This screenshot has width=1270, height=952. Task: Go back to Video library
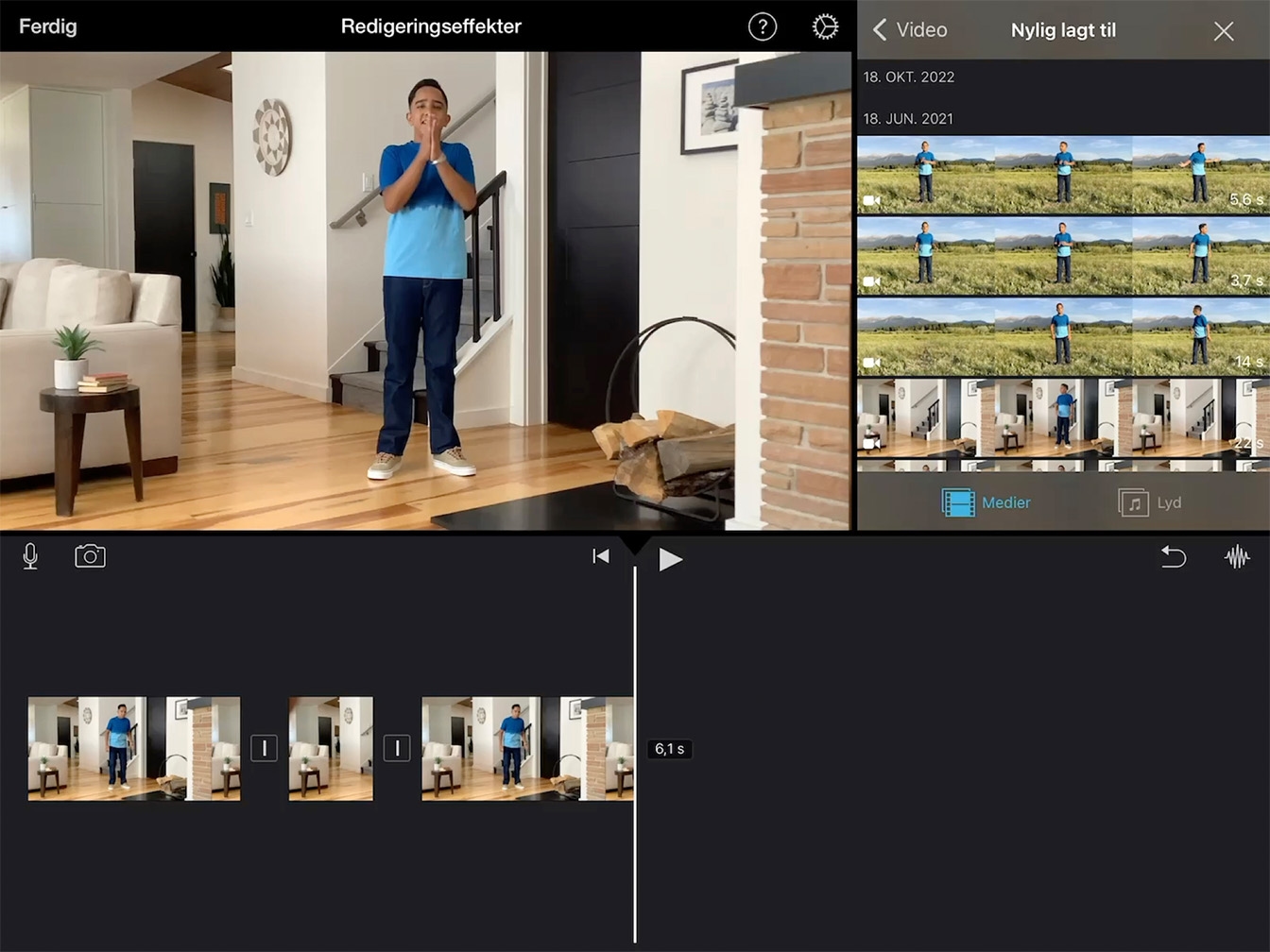click(x=910, y=29)
